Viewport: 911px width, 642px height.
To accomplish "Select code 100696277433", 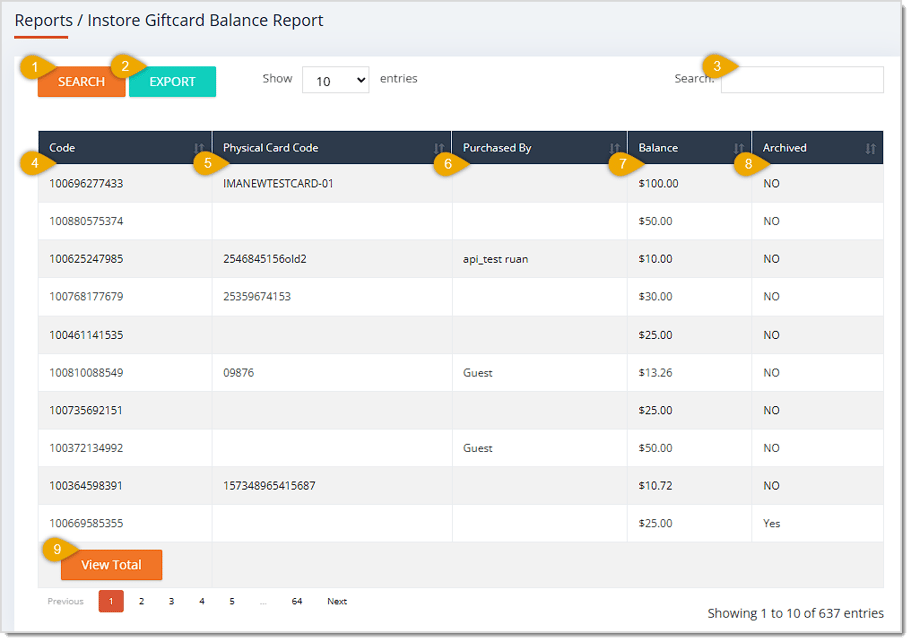I will [86, 184].
